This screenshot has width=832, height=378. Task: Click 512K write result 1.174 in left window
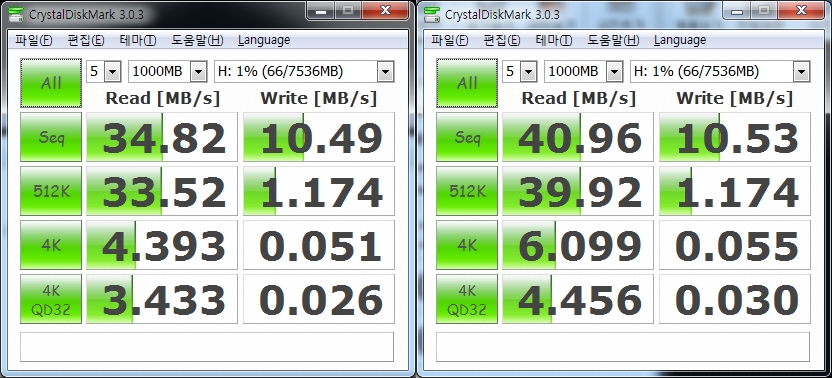[319, 191]
